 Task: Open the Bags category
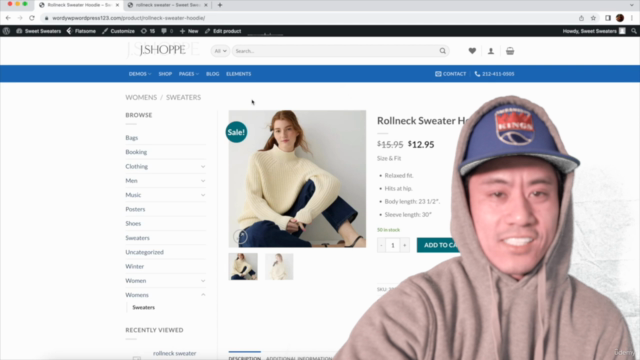(x=132, y=138)
